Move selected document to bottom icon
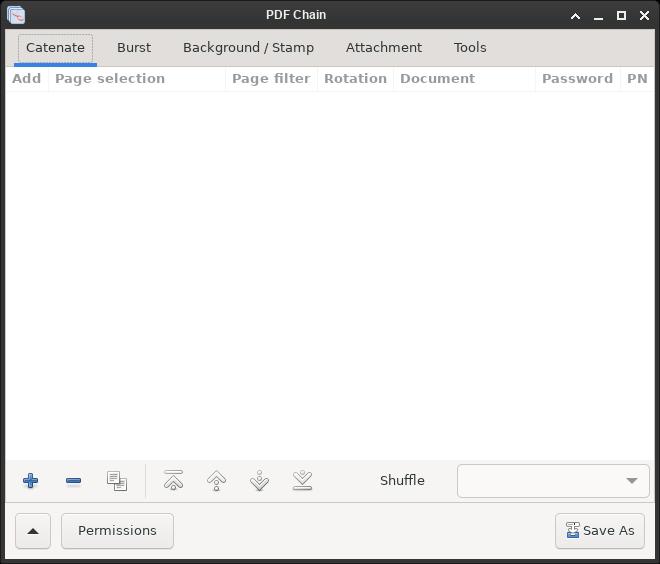This screenshot has height=564, width=660. point(302,480)
